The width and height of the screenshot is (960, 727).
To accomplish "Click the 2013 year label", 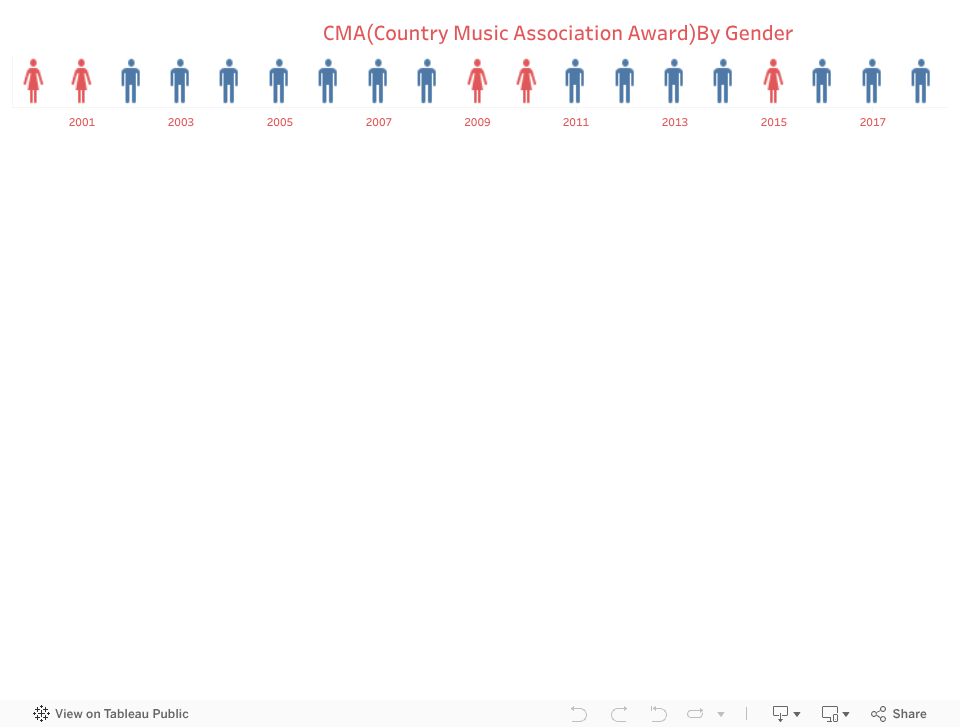I will pos(675,122).
